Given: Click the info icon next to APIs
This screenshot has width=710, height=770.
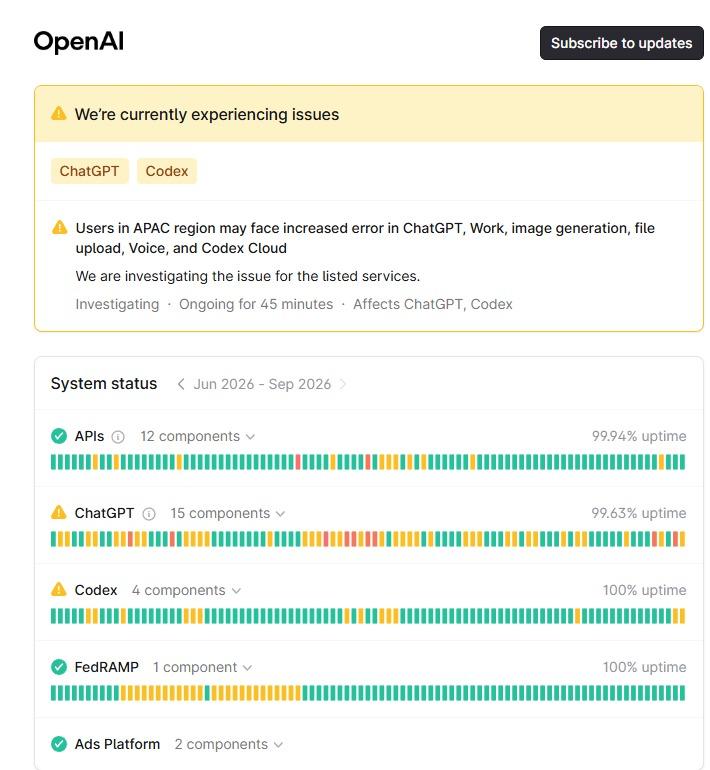Looking at the screenshot, I should pos(118,437).
